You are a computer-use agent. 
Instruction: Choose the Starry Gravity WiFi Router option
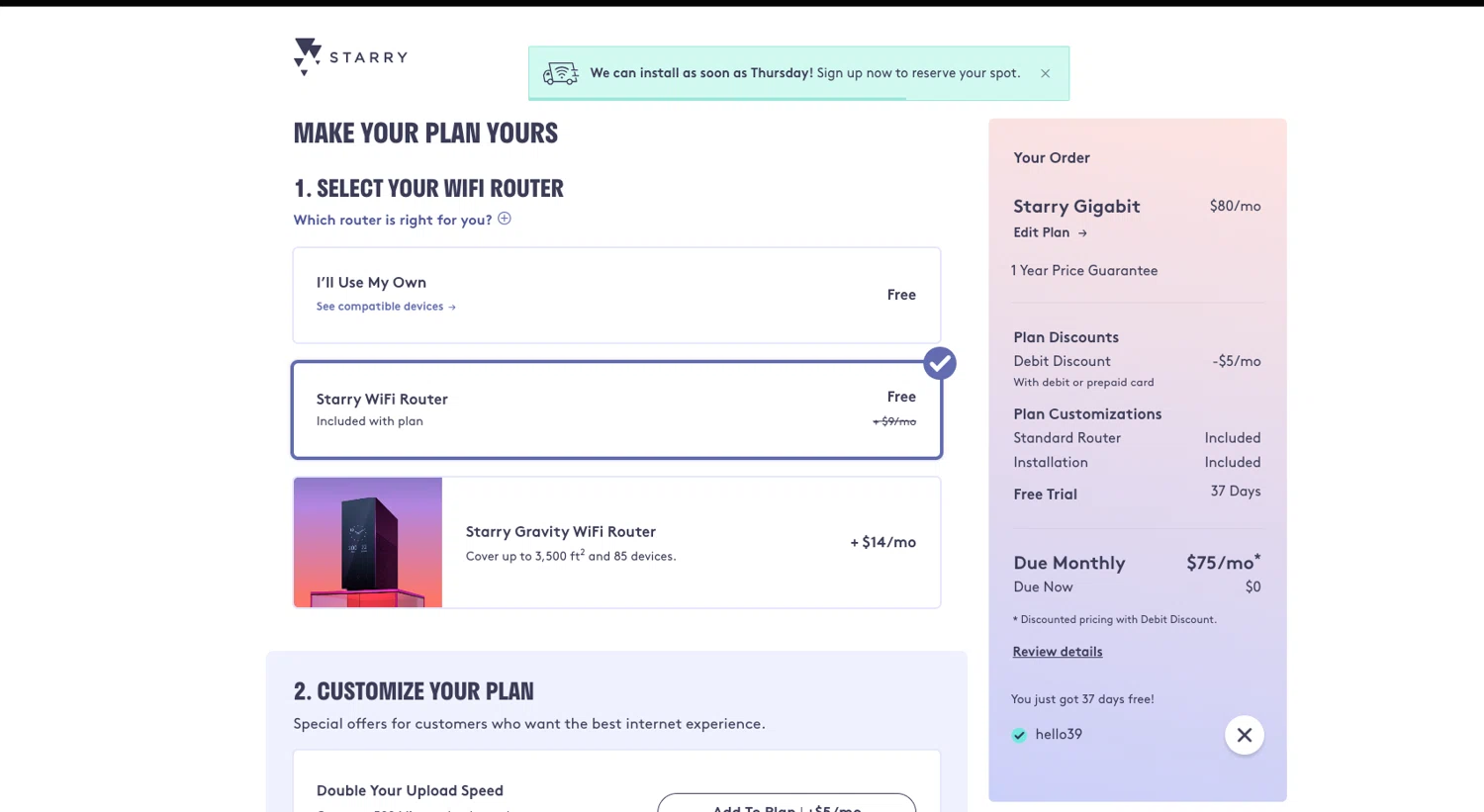point(616,542)
